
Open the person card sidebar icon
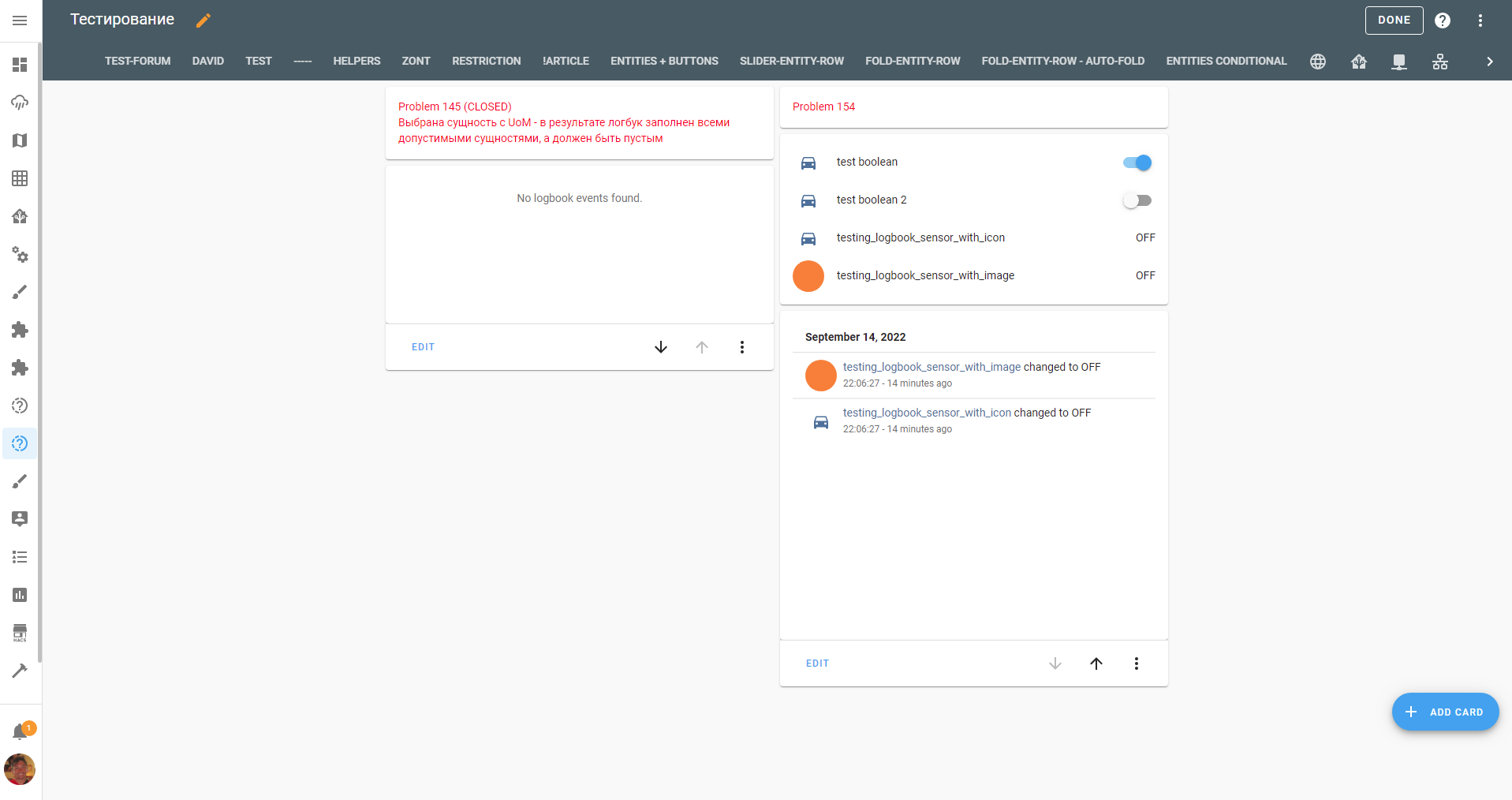[x=20, y=519]
